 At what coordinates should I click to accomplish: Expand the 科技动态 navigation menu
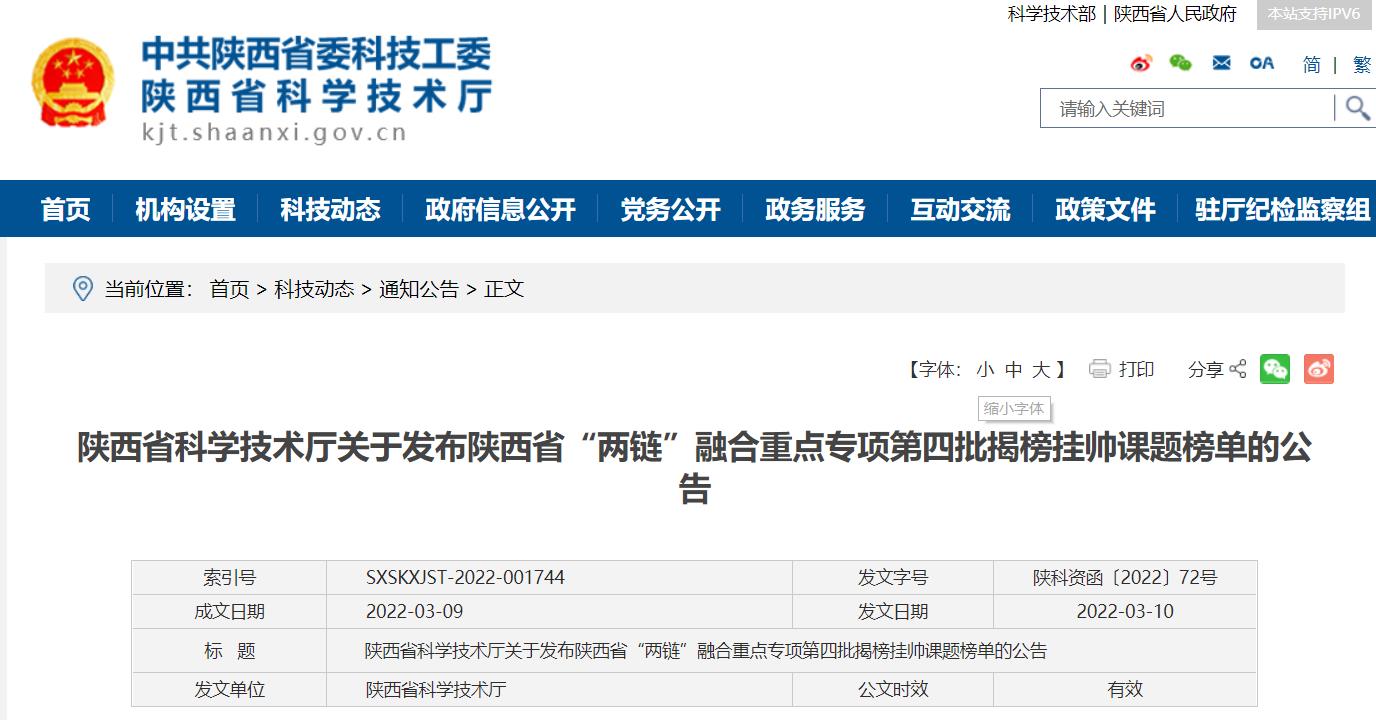pyautogui.click(x=331, y=210)
